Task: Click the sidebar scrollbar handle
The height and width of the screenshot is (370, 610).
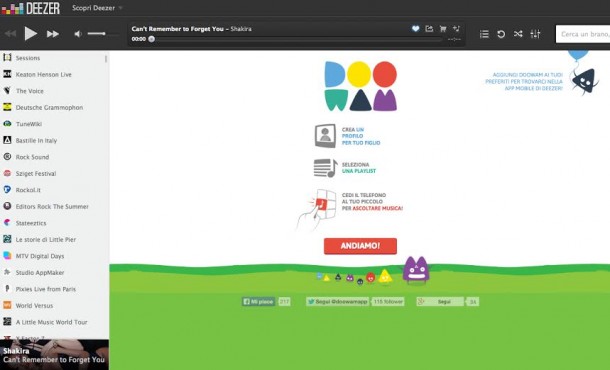Action: click(106, 58)
